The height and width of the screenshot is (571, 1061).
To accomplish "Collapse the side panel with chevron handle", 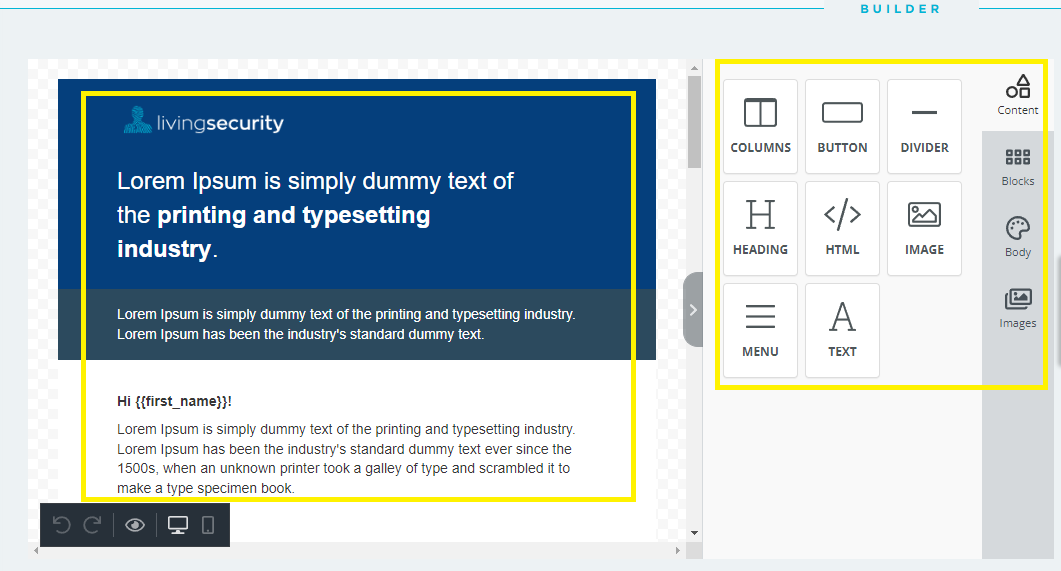I will (x=693, y=310).
